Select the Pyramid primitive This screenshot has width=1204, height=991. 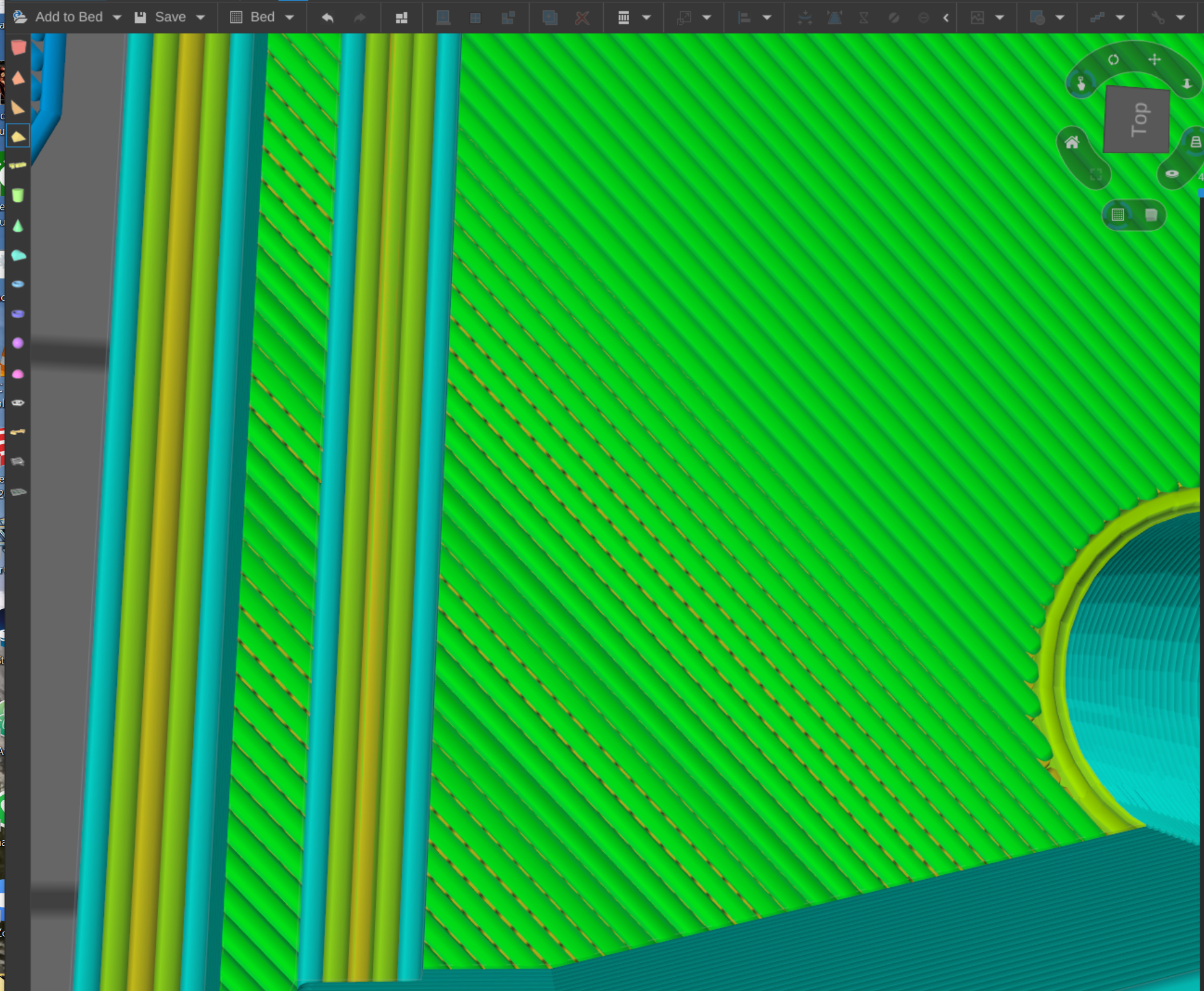(x=18, y=78)
